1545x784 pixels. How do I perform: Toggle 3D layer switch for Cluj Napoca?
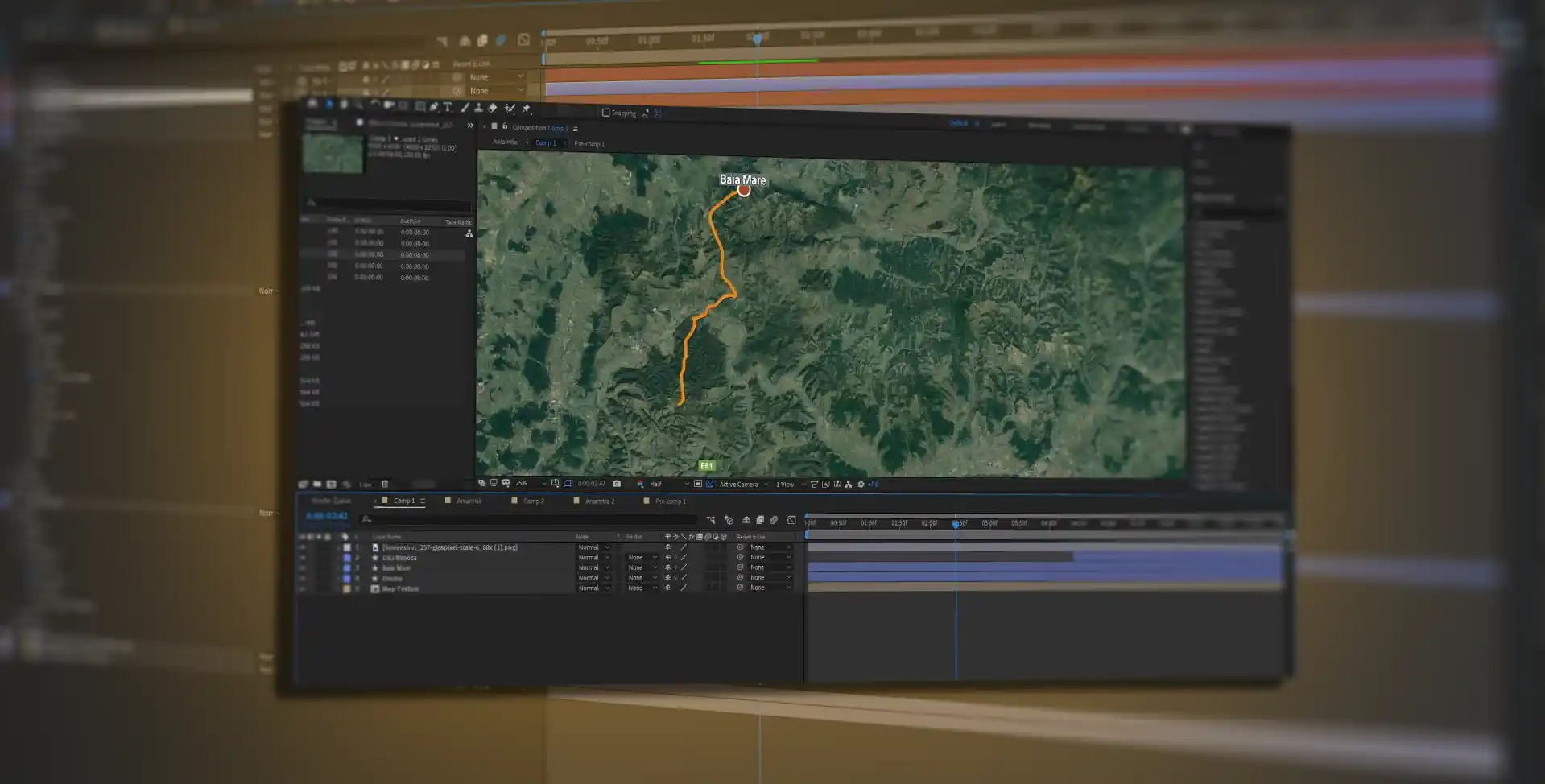tap(724, 557)
